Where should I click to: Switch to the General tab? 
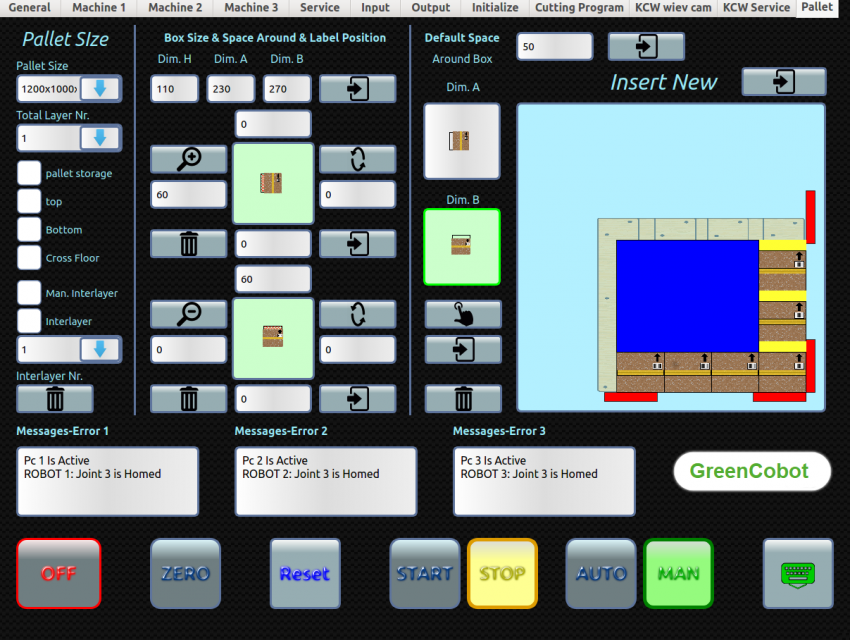(30, 8)
